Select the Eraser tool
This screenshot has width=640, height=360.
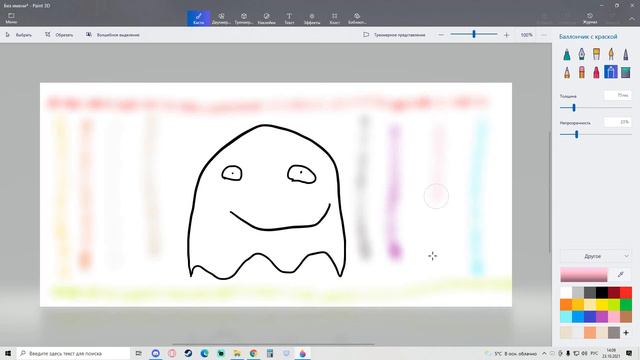[582, 73]
